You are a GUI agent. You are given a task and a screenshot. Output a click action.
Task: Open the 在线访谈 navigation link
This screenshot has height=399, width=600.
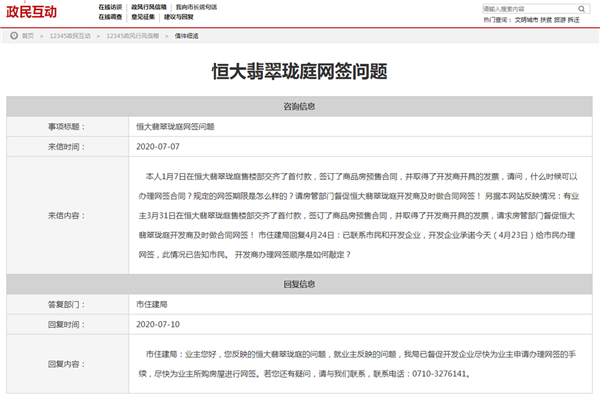pos(110,7)
